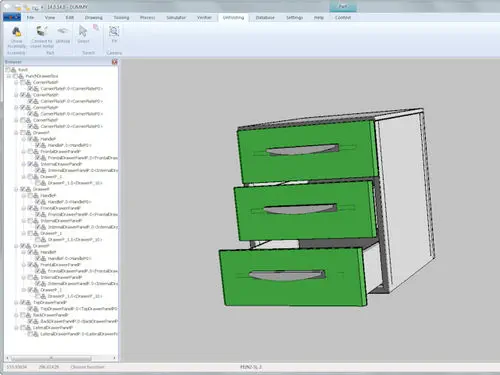Collapse the PunchDrawerBox tree node

(9, 76)
